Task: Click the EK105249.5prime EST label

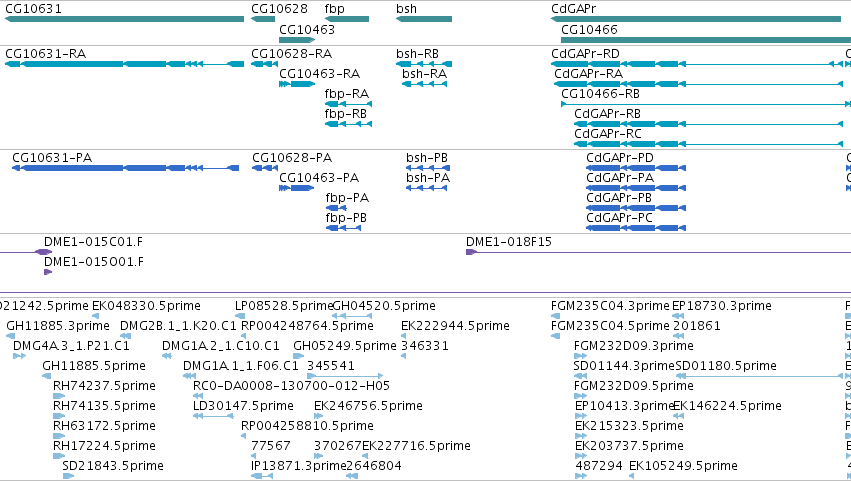Action: (x=683, y=467)
